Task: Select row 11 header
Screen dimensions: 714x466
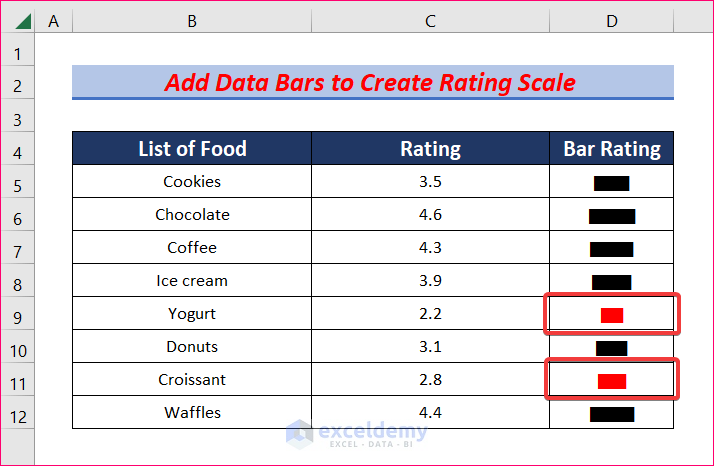Action: click(x=17, y=380)
